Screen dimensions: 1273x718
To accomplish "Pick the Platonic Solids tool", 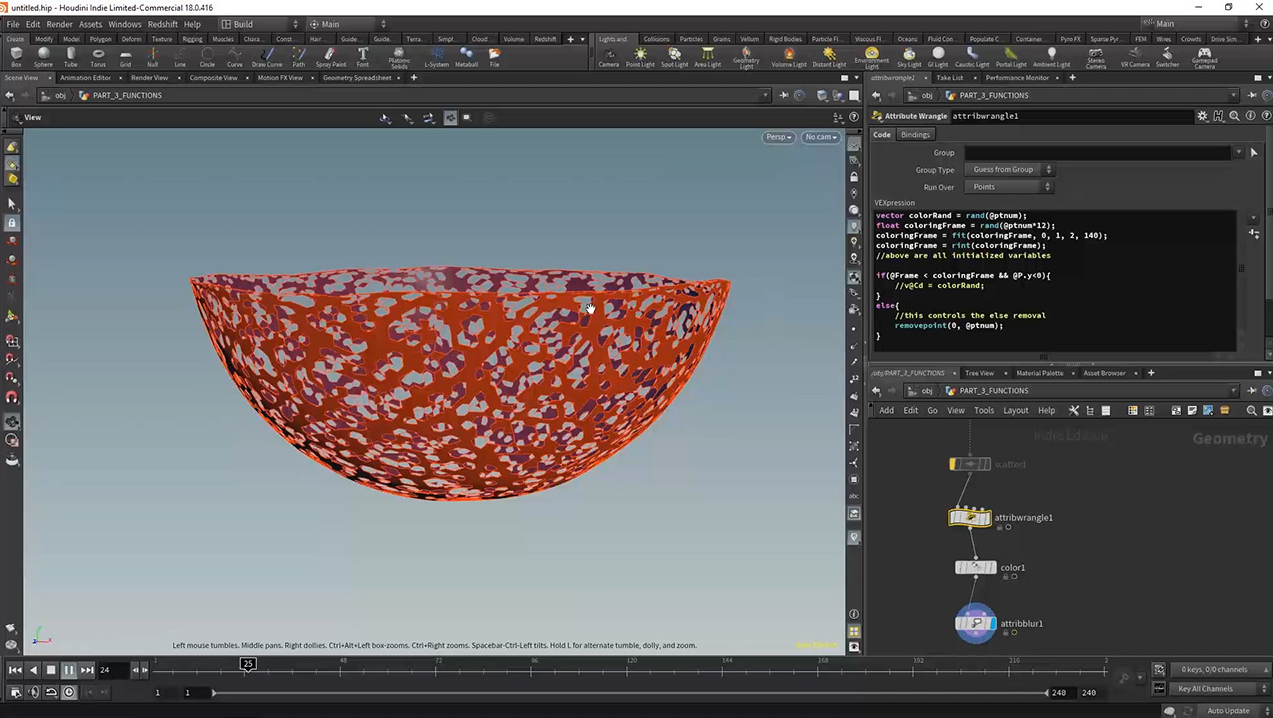I will tap(399, 58).
